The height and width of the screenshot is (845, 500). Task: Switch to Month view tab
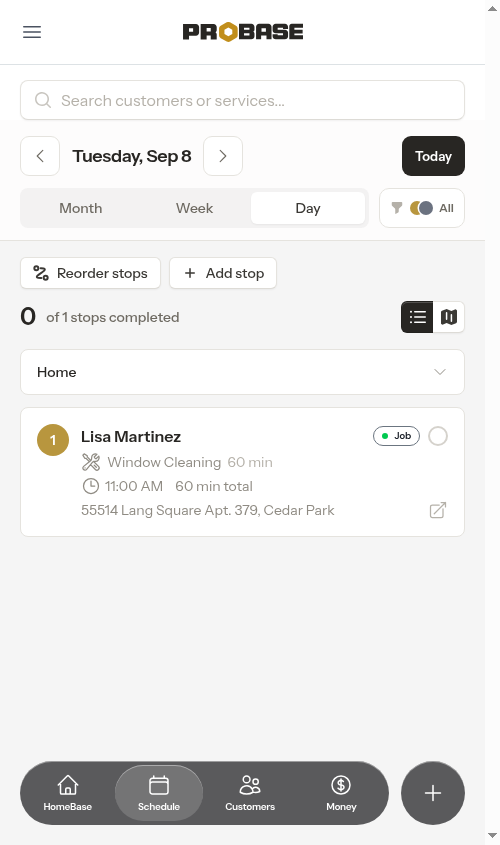pos(81,208)
